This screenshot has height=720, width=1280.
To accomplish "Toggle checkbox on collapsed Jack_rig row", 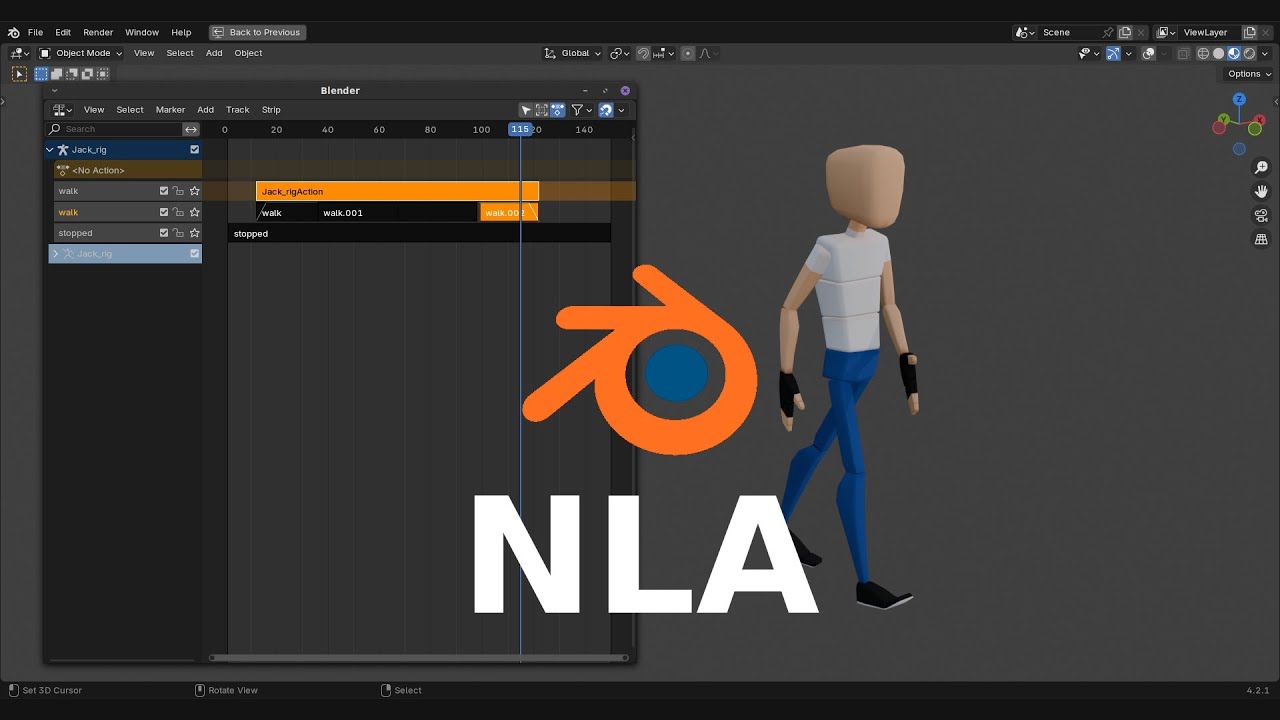I will click(x=194, y=254).
